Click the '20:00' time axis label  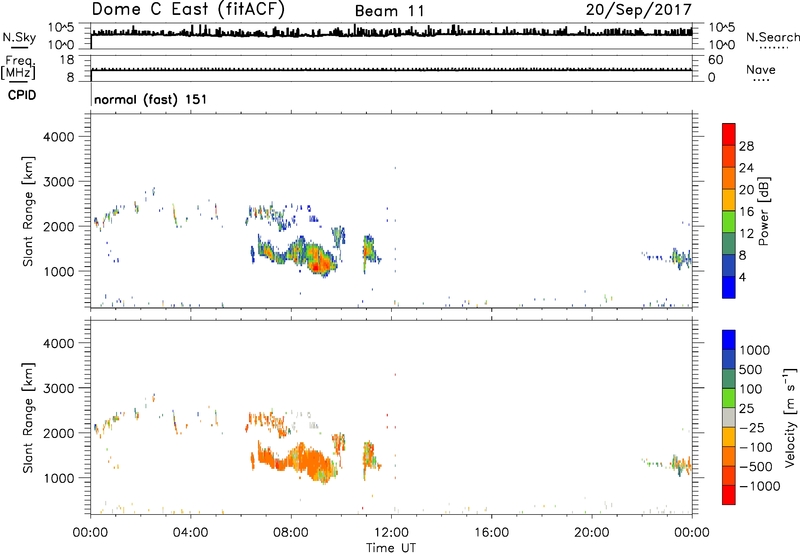click(591, 533)
